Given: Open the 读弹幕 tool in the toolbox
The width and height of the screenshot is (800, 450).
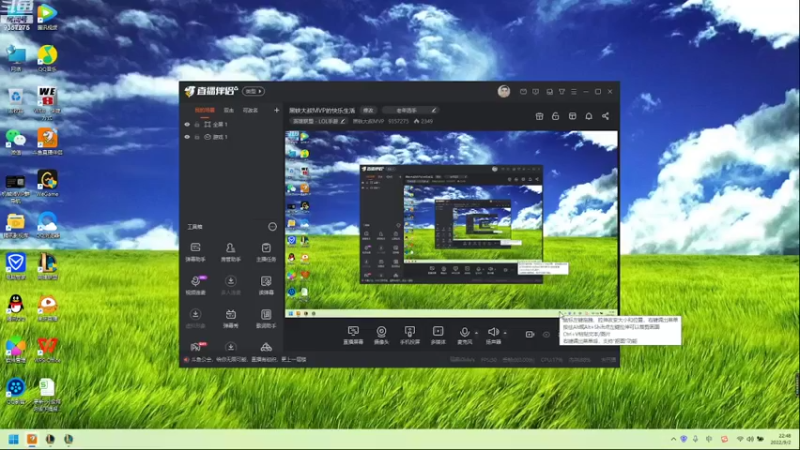Looking at the screenshot, I should [x=266, y=285].
